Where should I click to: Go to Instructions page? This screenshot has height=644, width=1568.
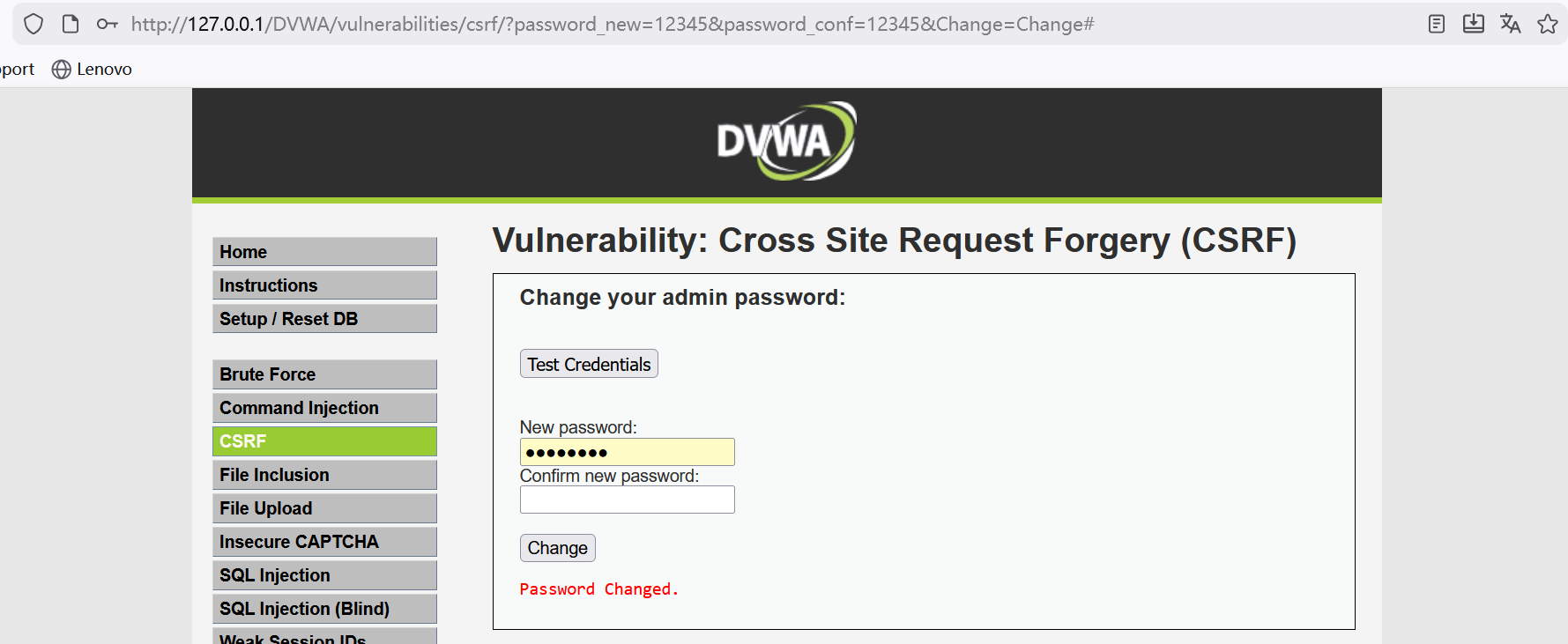point(324,285)
